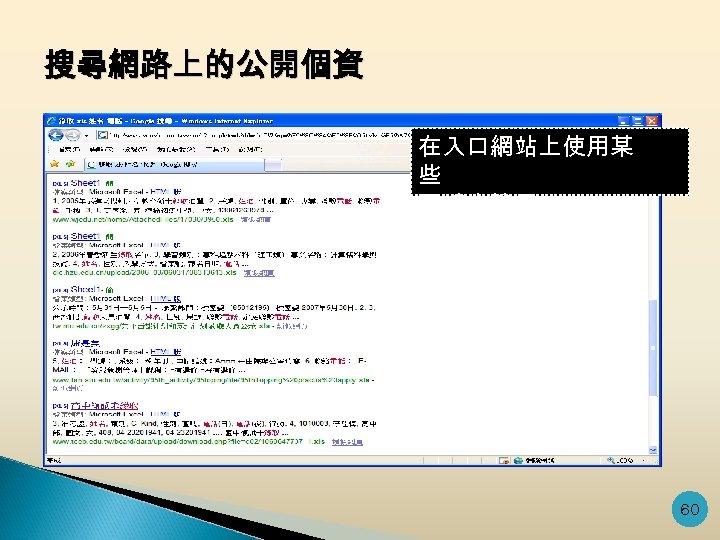Click the vertical scrollbar thumb
720x540 pixels.
click(653, 348)
